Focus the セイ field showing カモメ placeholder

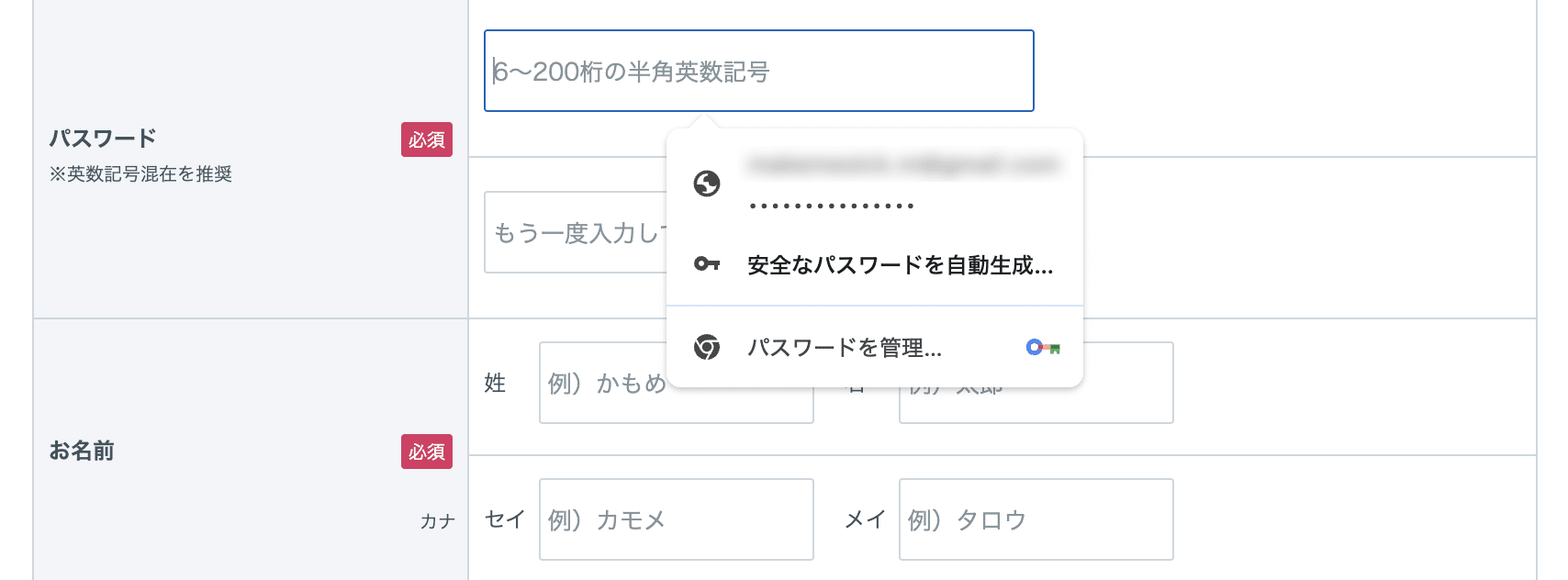tap(676, 519)
